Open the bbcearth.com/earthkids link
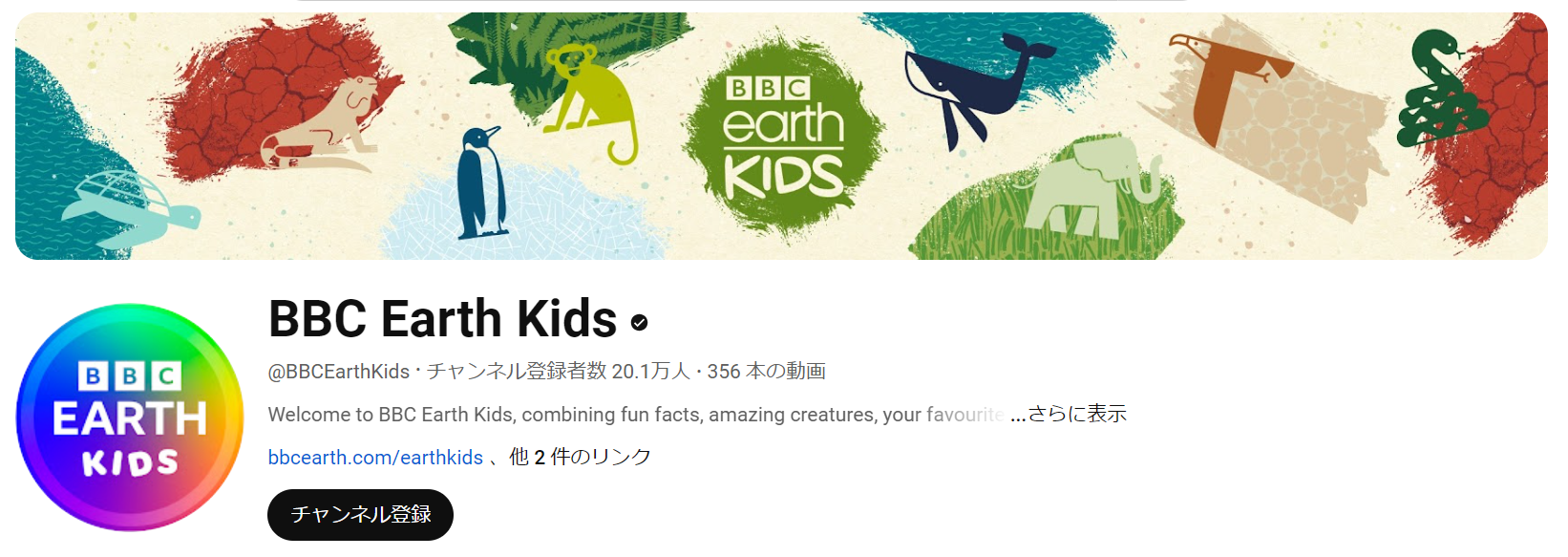 tap(375, 457)
